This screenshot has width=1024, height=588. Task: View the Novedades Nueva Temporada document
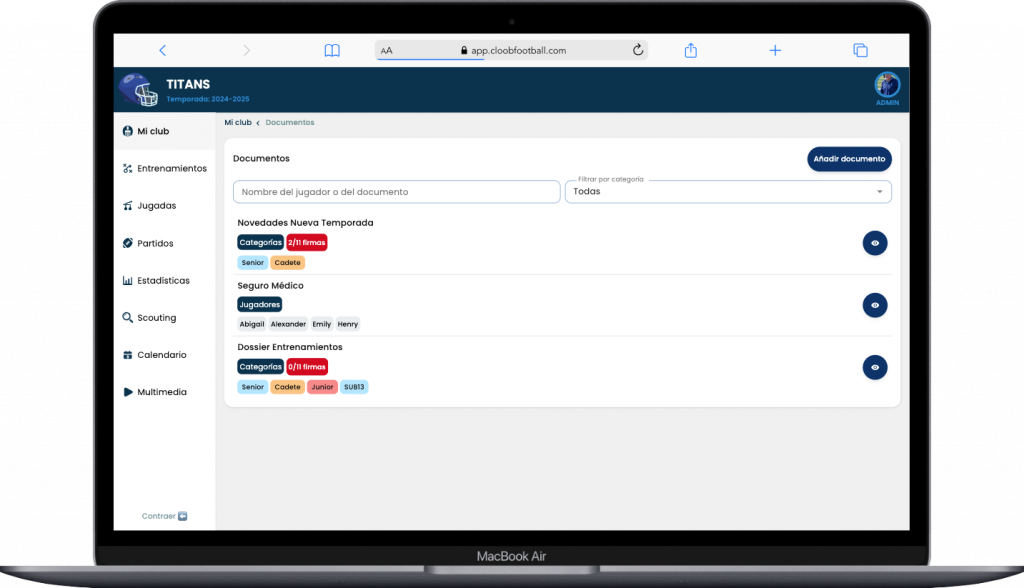tap(875, 243)
